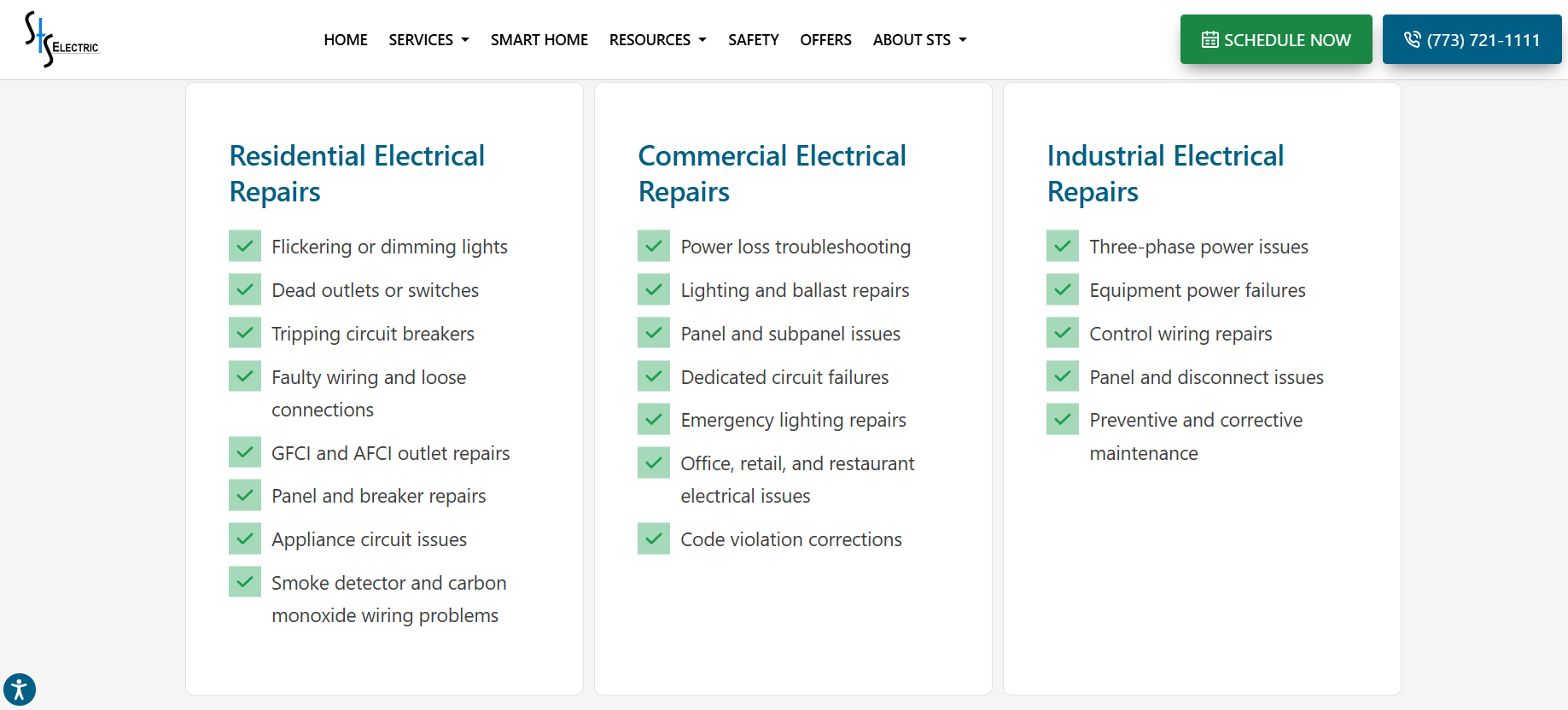Click the phone icon beside (773) 721-1111
This screenshot has height=710, width=1568.
click(1413, 39)
